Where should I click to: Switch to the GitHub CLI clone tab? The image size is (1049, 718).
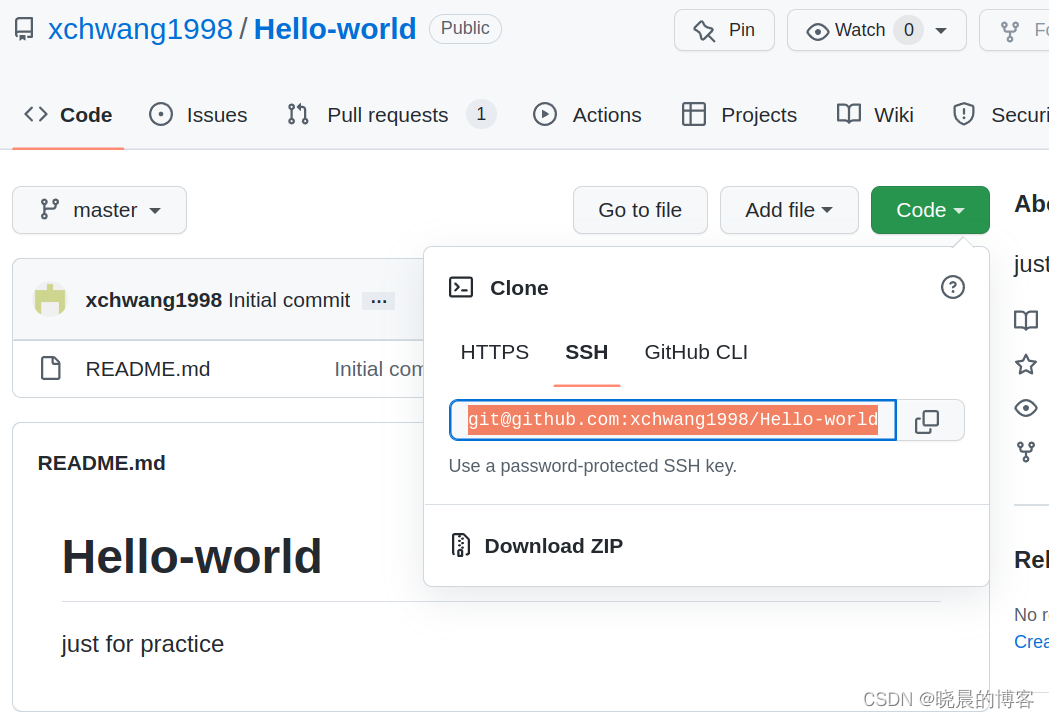696,352
